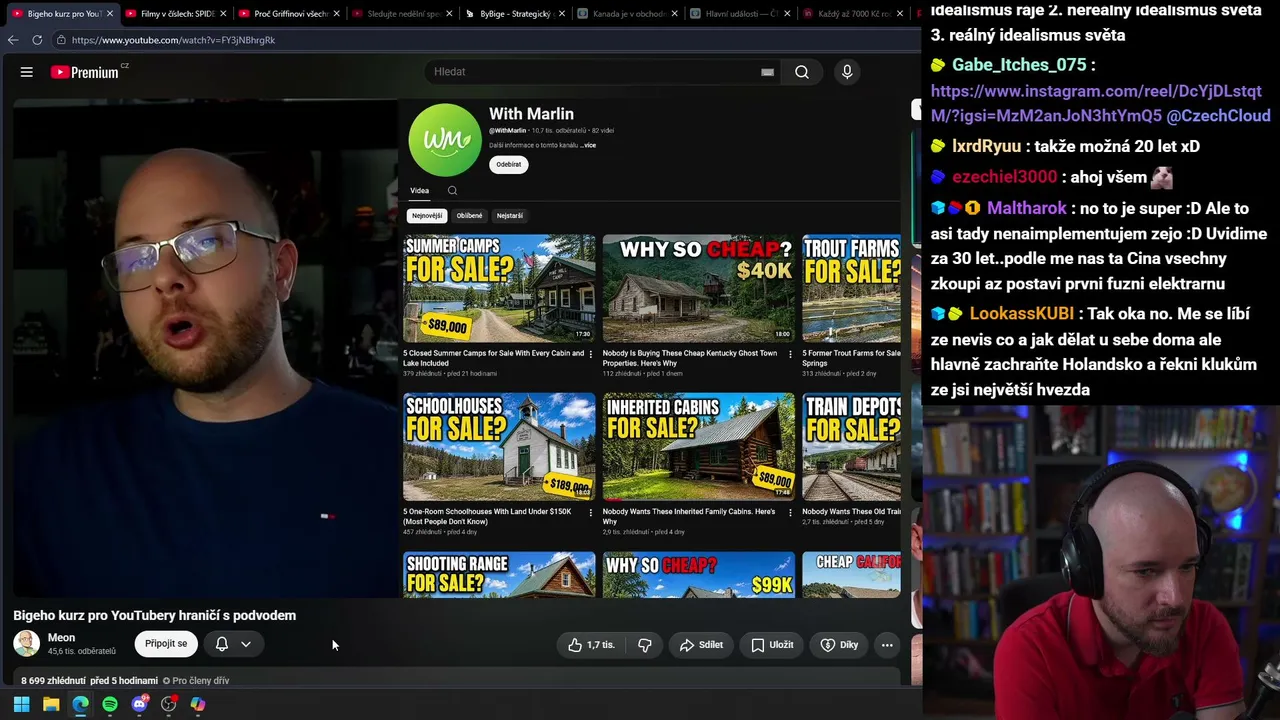Open the 'Inherited Cabins For Sale?' thumbnail
Viewport: 1280px width, 720px height.
click(699, 447)
